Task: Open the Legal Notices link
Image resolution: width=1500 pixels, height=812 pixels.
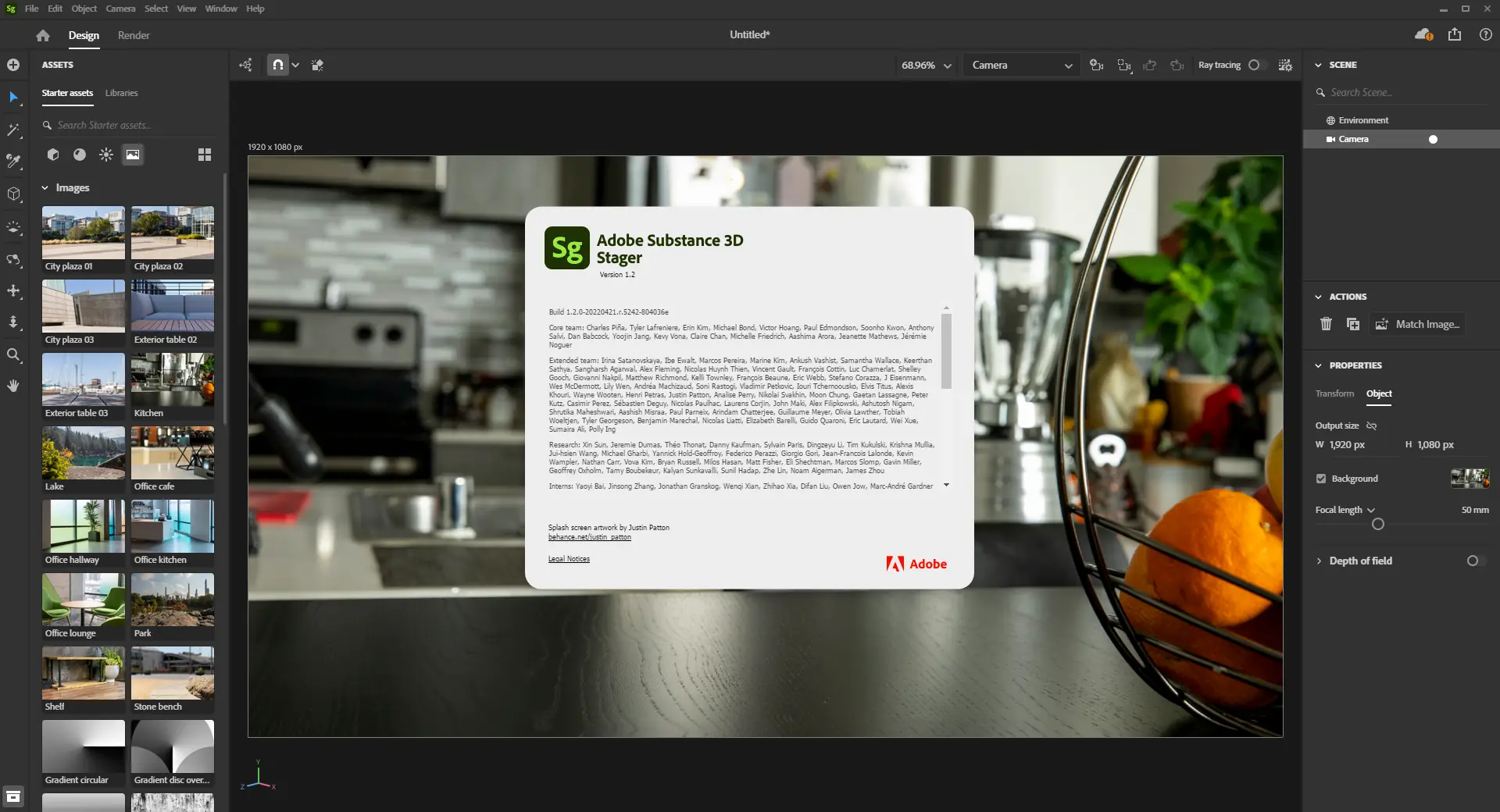Action: tap(569, 559)
